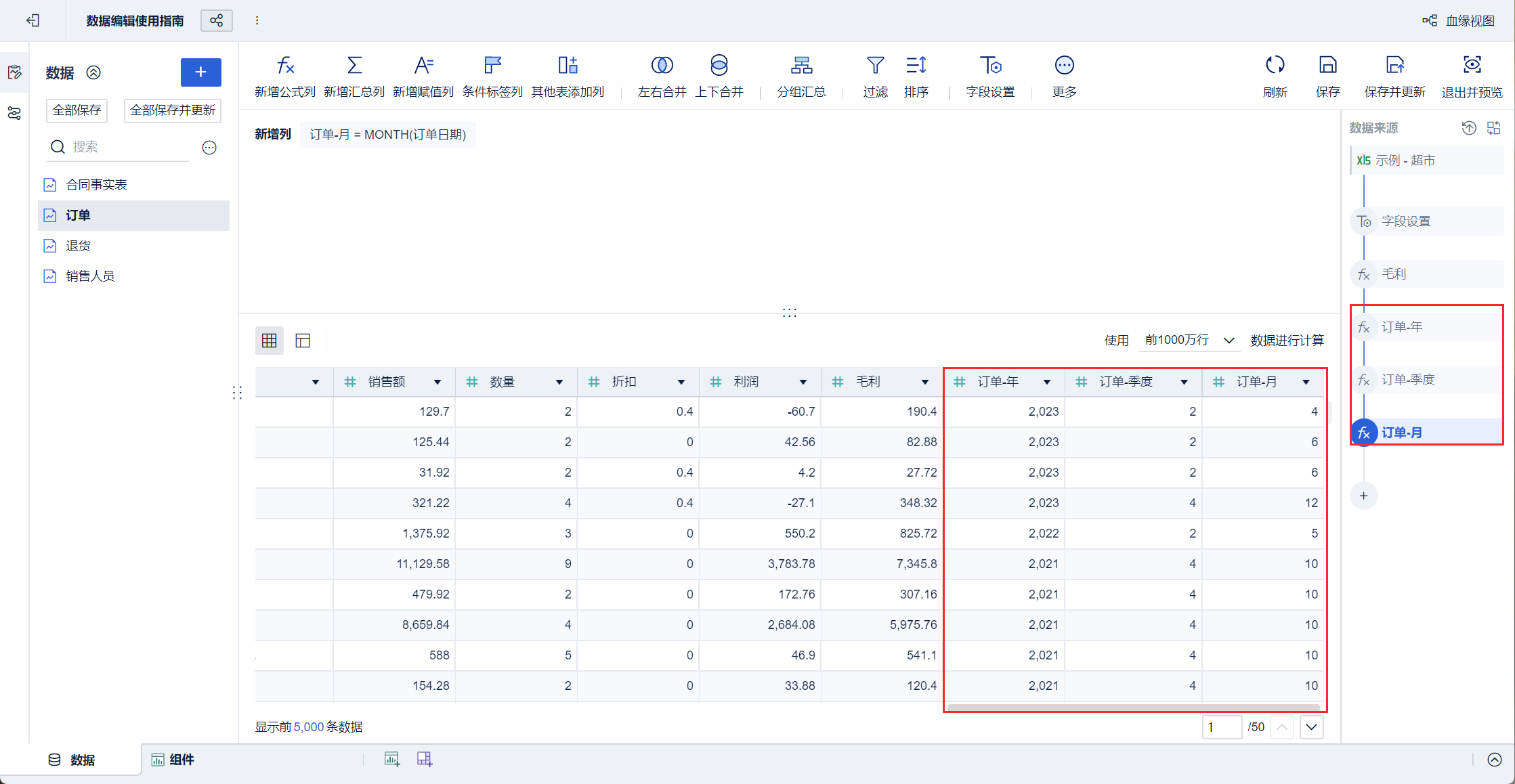Switch to the 组件 tab

click(173, 760)
